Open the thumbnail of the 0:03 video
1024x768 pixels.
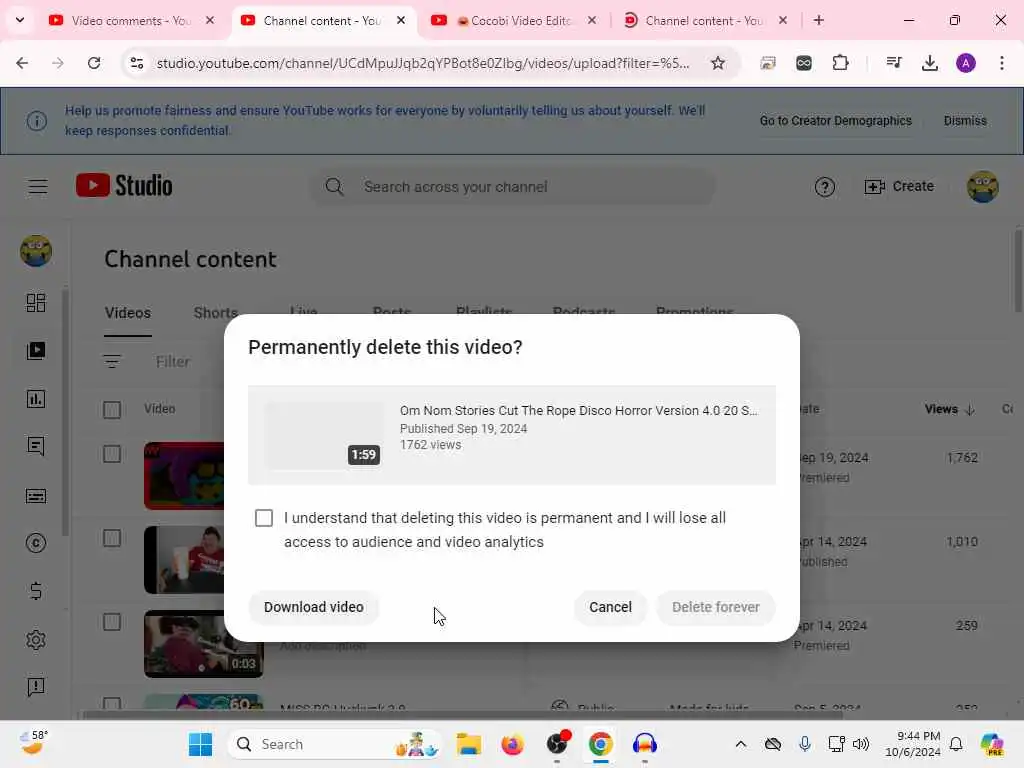(x=203, y=644)
